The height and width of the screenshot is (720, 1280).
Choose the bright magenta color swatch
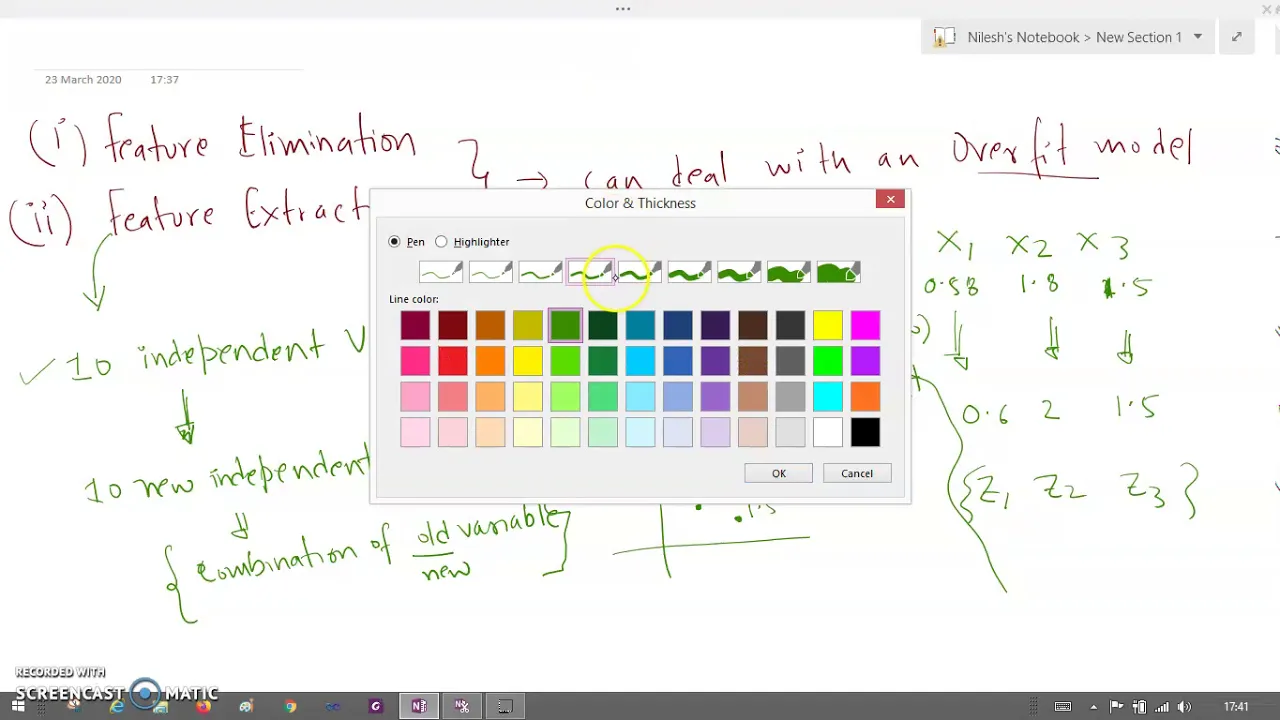click(x=865, y=325)
